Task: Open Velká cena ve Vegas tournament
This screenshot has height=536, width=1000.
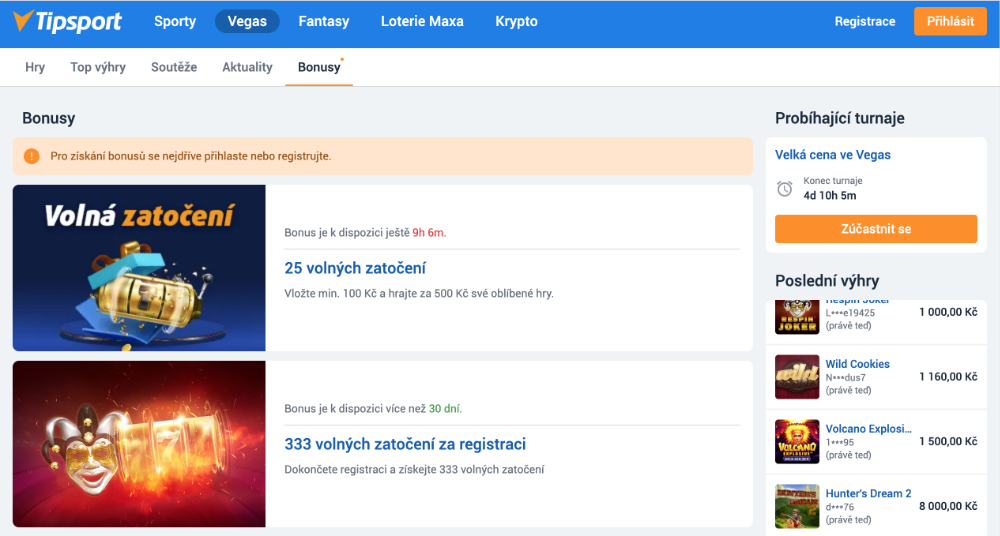Action: coord(833,154)
